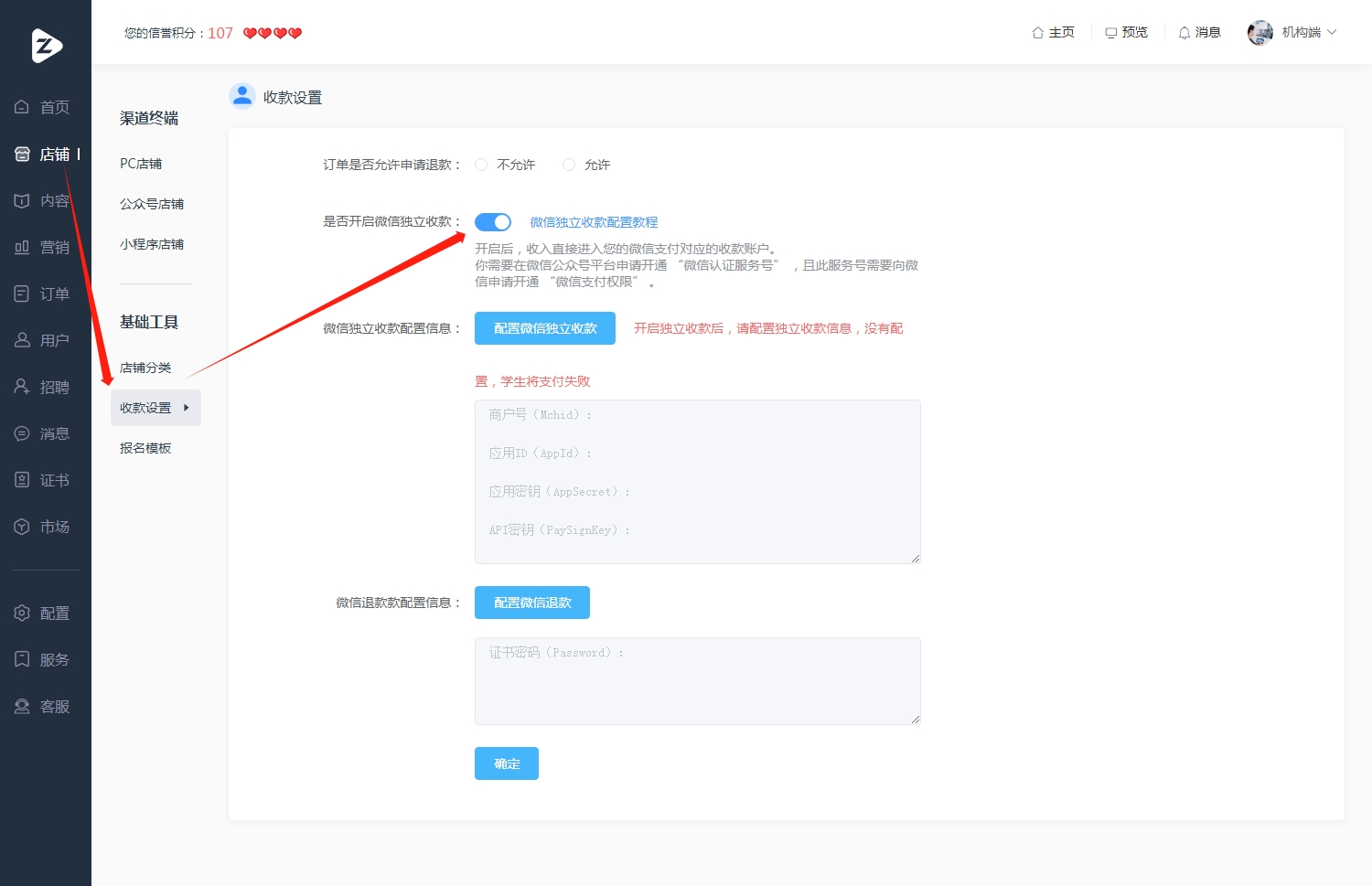Click the 消息 bell icon in the top bar
1372x886 pixels.
click(x=1184, y=33)
